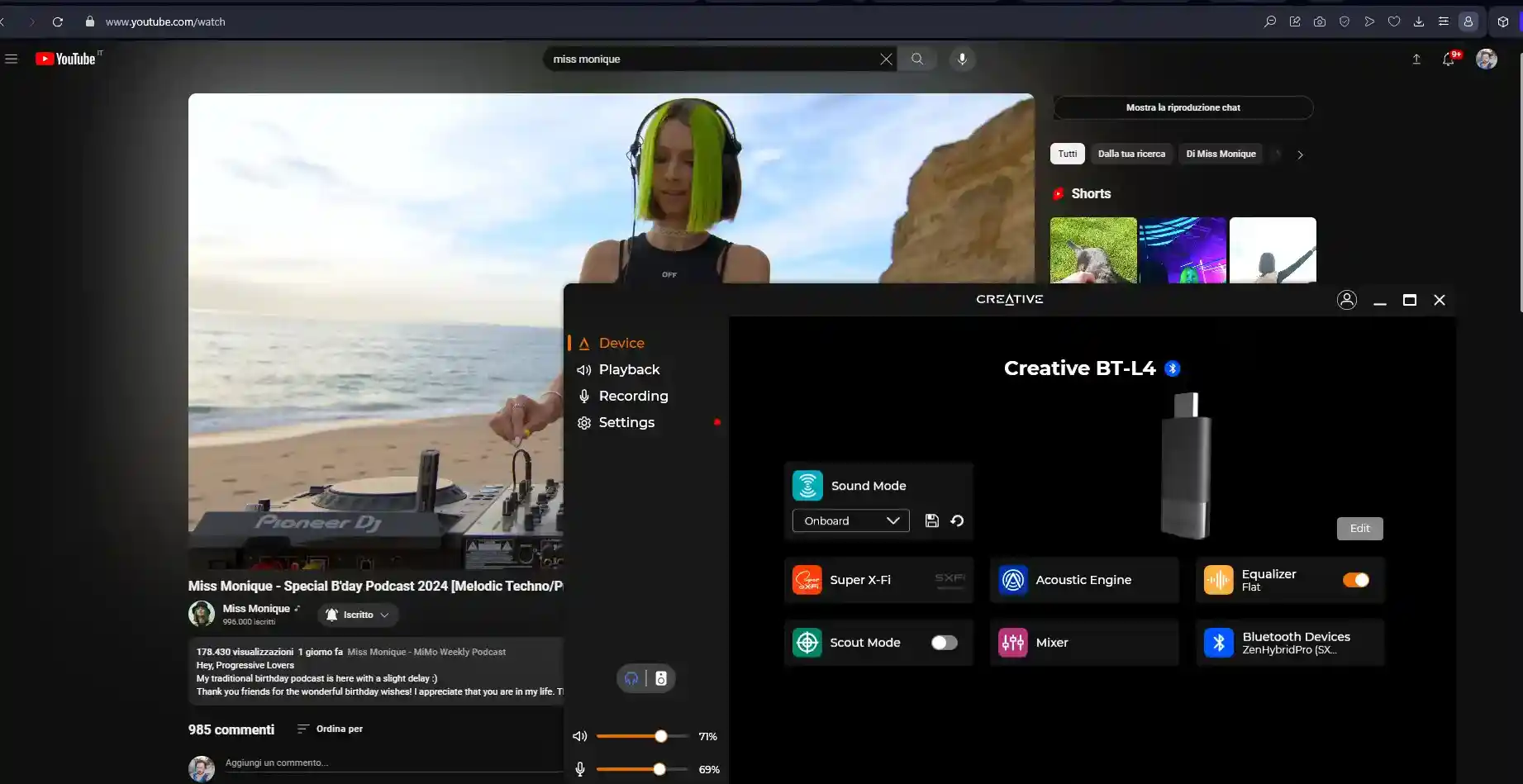Select the Tutti filter chip

click(1068, 154)
